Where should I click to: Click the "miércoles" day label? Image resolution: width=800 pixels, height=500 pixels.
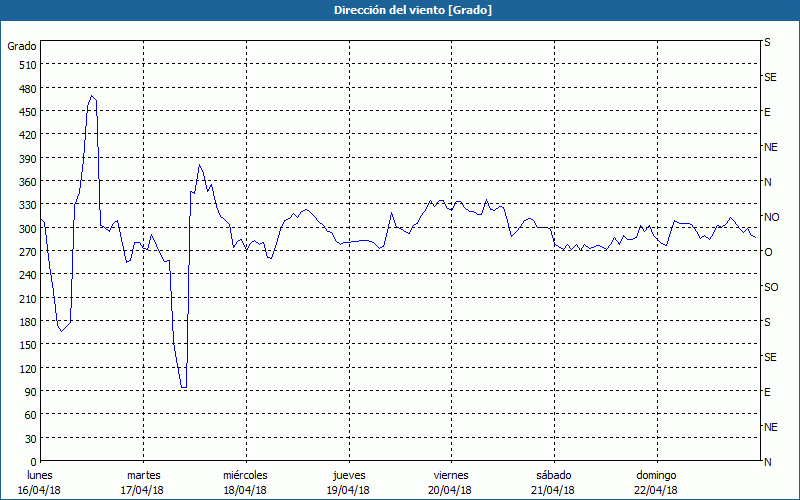245,475
